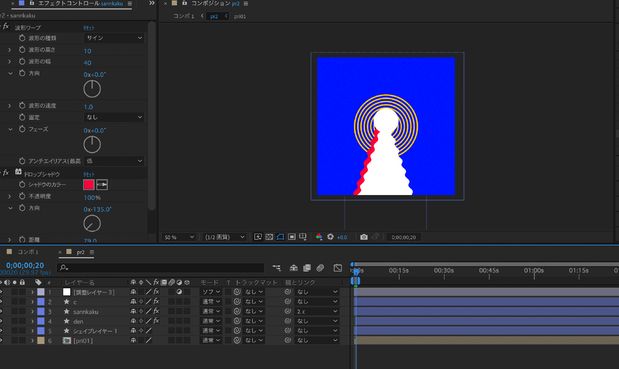Open the 50% magnification dropdown
The image size is (619, 369).
pyautogui.click(x=179, y=237)
